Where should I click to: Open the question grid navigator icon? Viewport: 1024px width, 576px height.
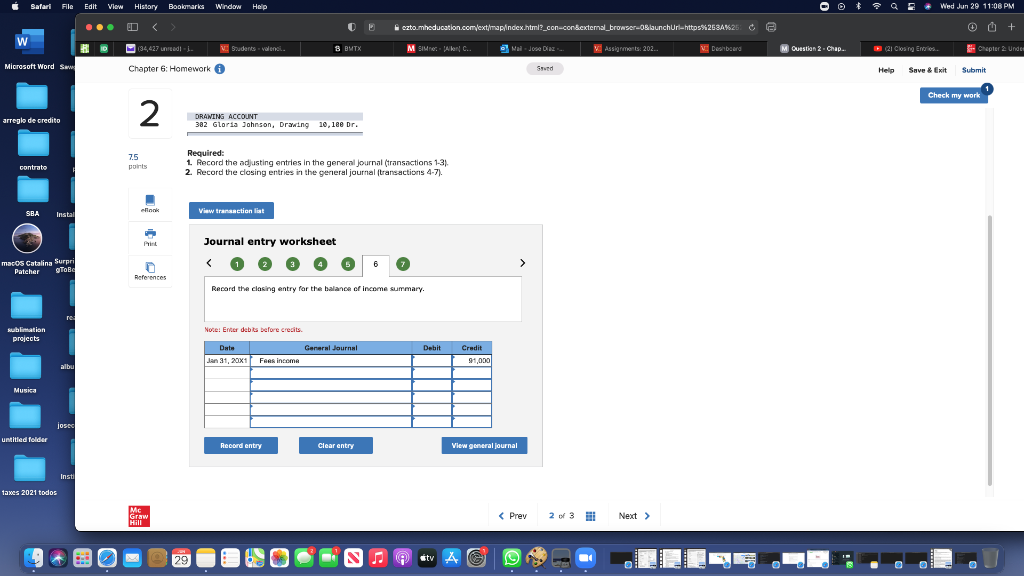pyautogui.click(x=590, y=516)
